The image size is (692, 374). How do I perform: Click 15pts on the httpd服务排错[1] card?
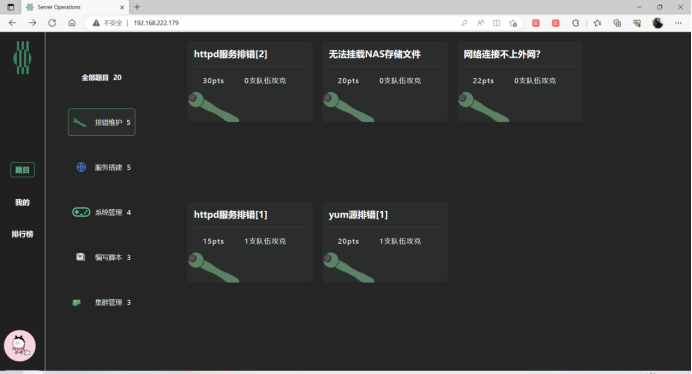pyautogui.click(x=213, y=242)
